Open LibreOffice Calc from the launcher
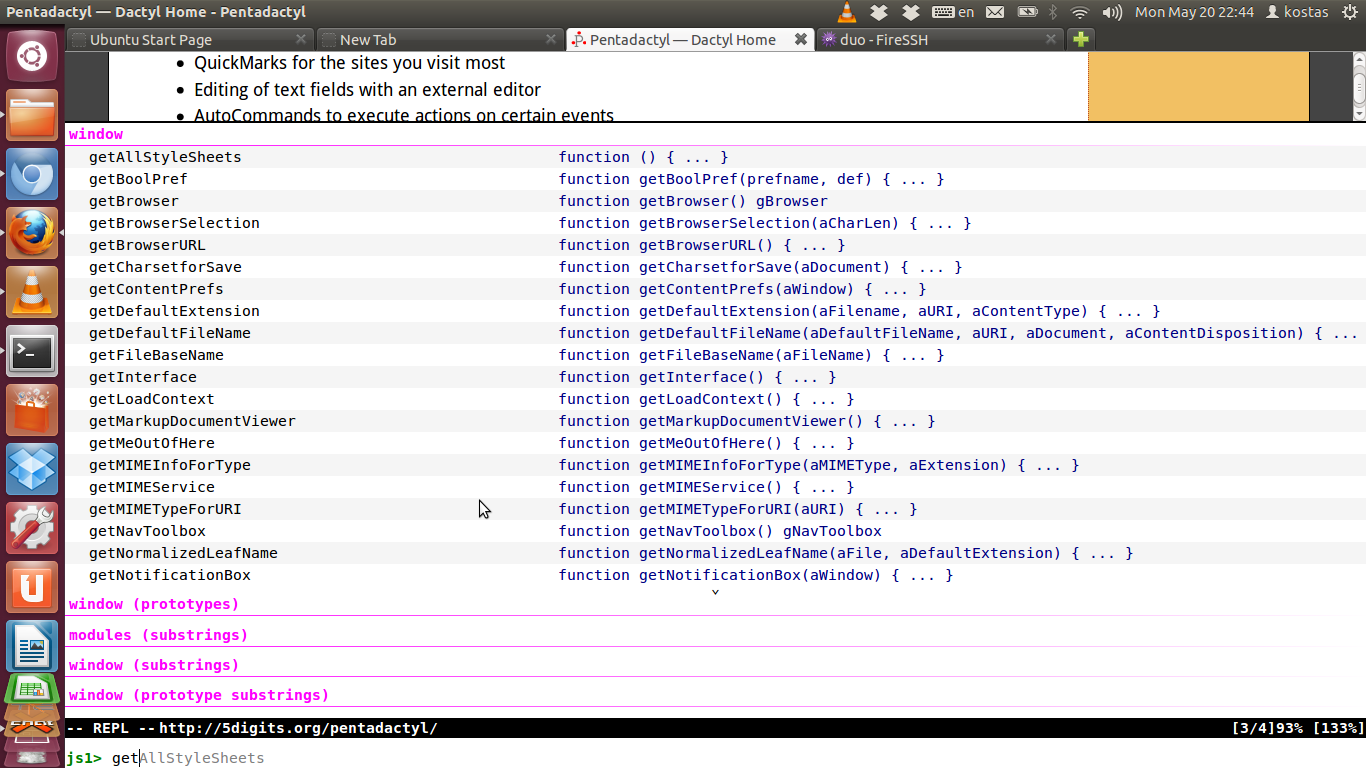This screenshot has width=1366, height=768. [32, 690]
